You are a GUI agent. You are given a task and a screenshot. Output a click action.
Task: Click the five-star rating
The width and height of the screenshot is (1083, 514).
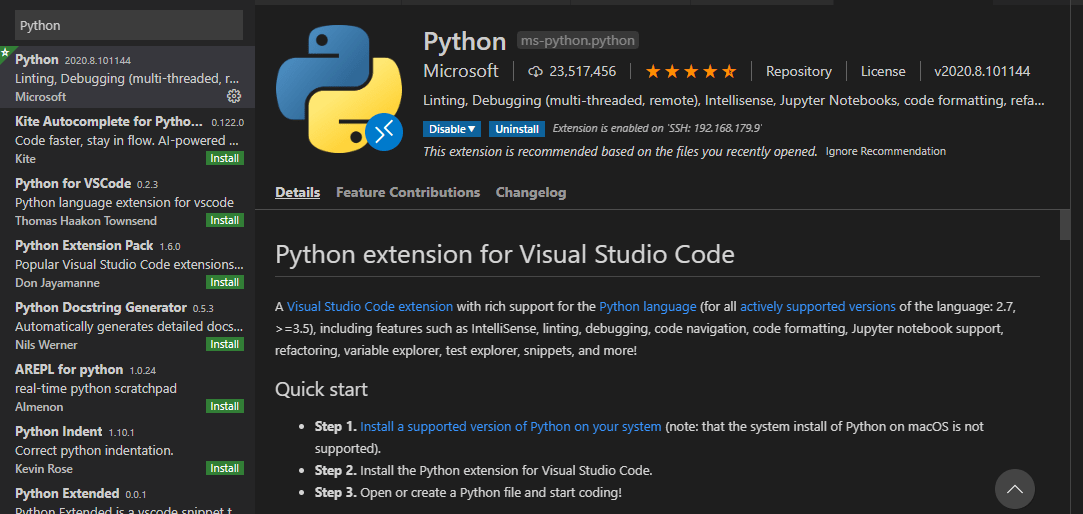coord(691,71)
